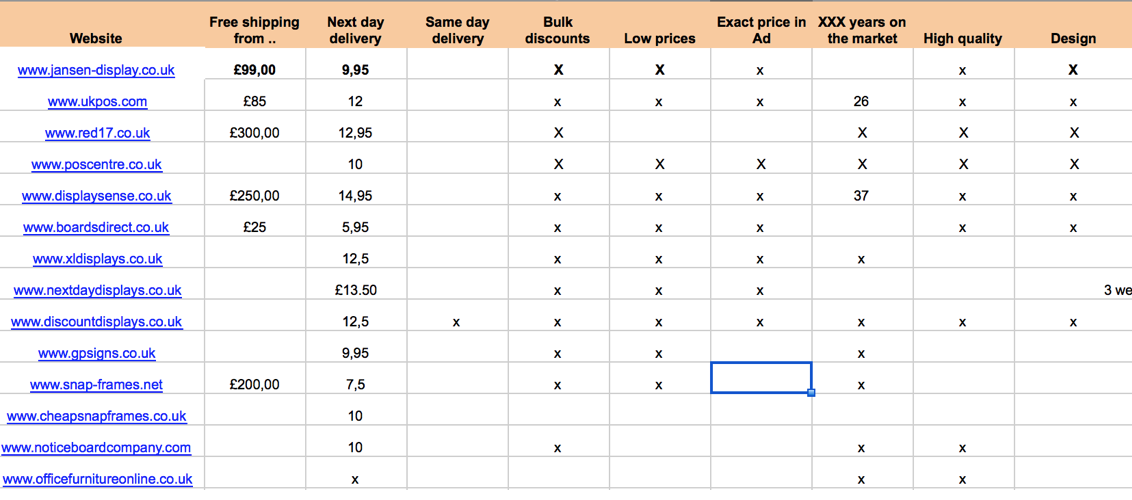Open the www.jansen-display.co.uk link

pos(96,70)
